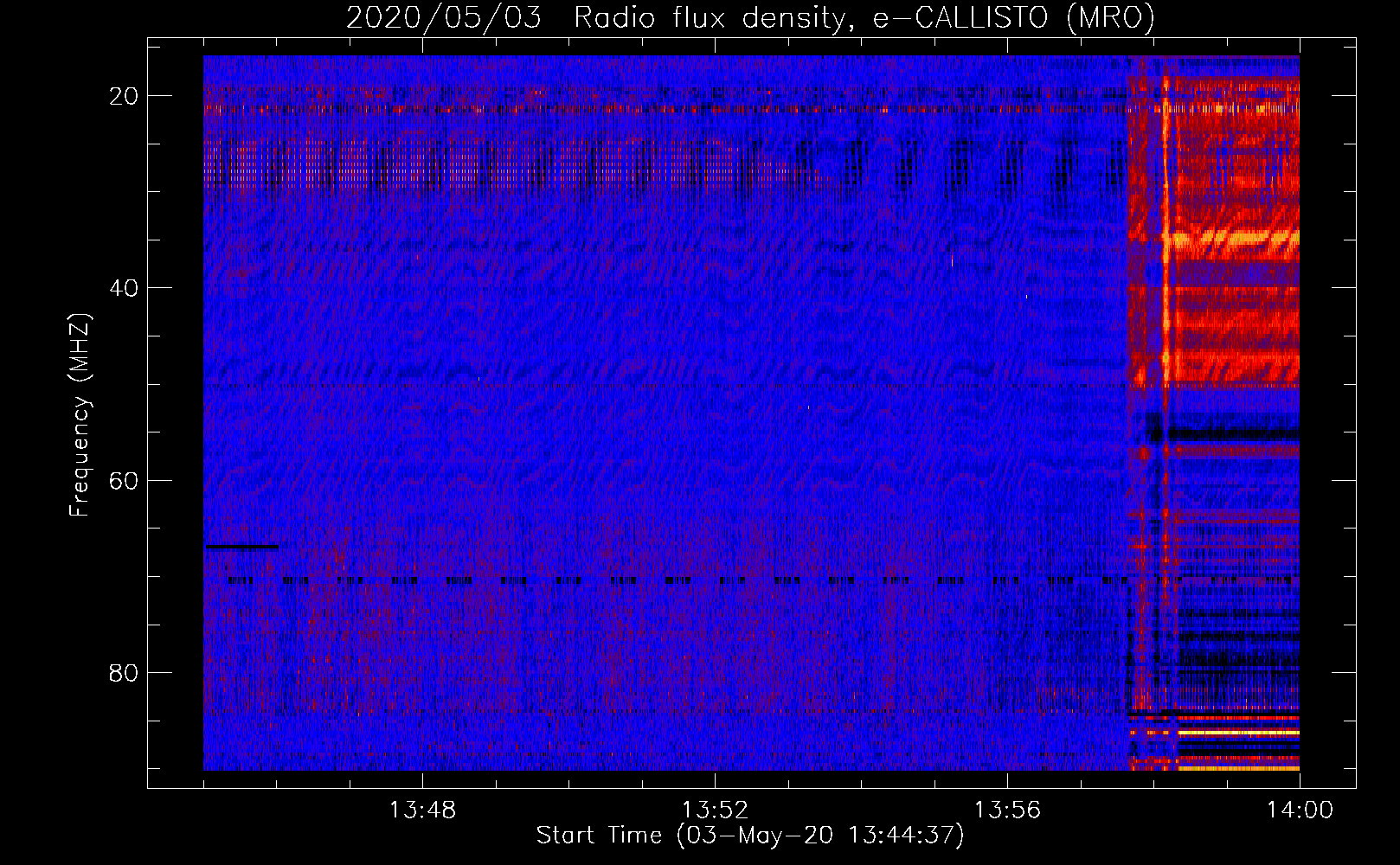
Task: Click the short black horizontal line near 67 MHz
Action: 241,547
